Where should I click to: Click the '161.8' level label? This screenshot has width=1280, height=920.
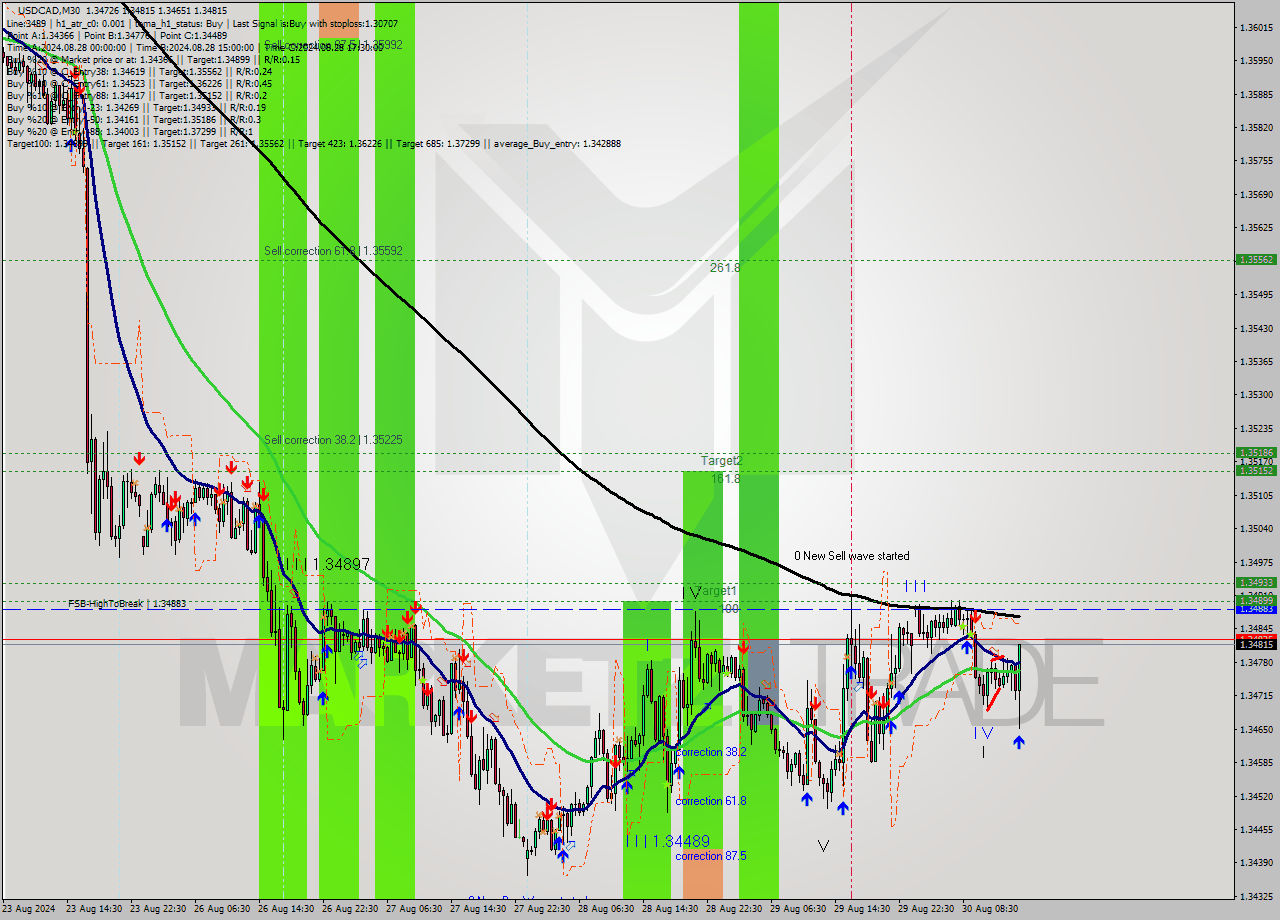pyautogui.click(x=725, y=479)
